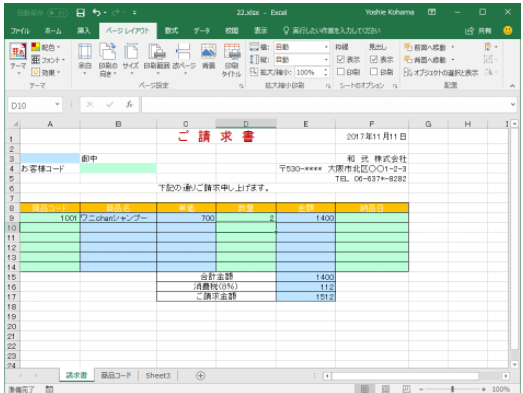Select the 商品コード sheet tab
Screen dimensions: 523x393
click(x=116, y=375)
